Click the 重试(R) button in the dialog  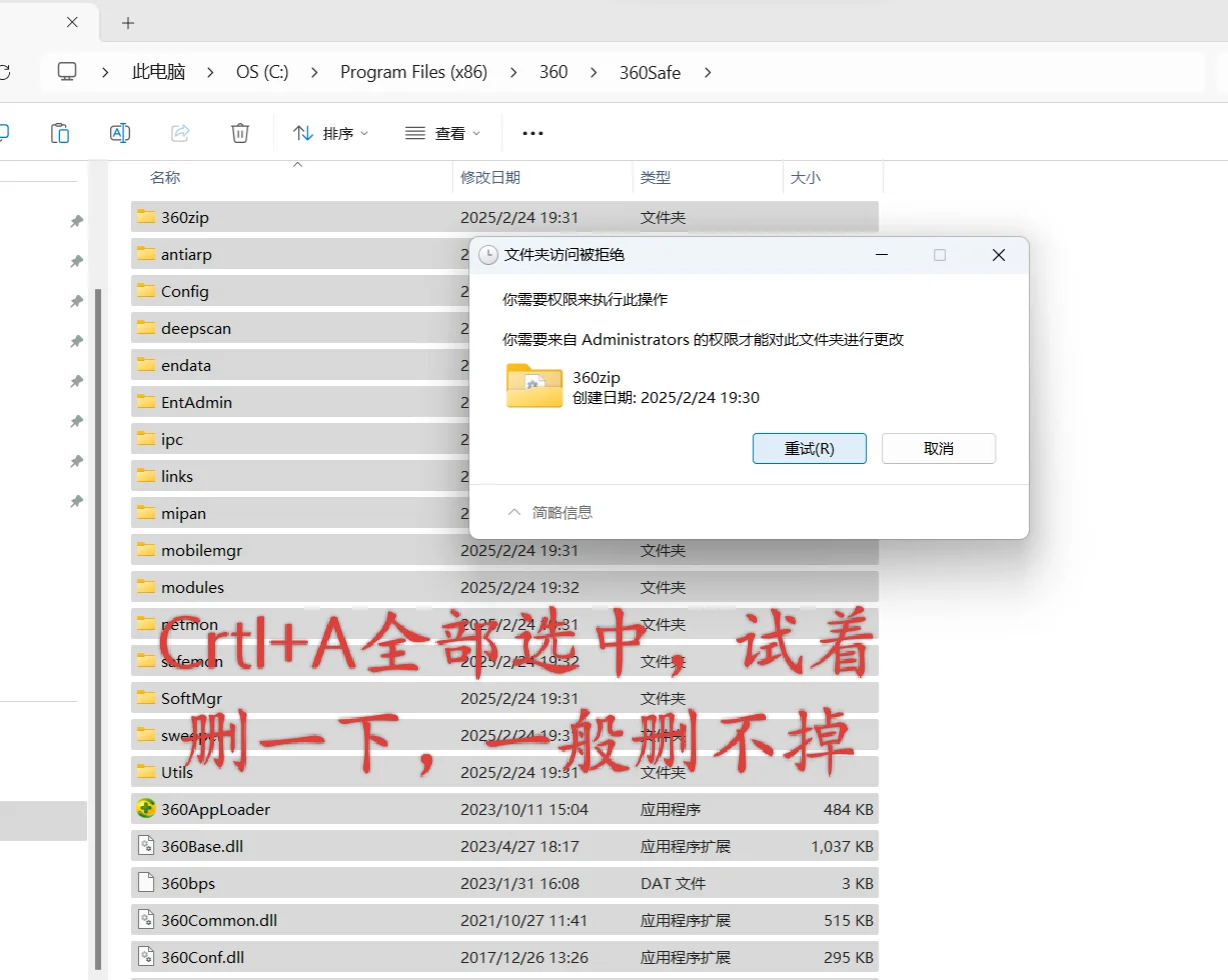(809, 448)
